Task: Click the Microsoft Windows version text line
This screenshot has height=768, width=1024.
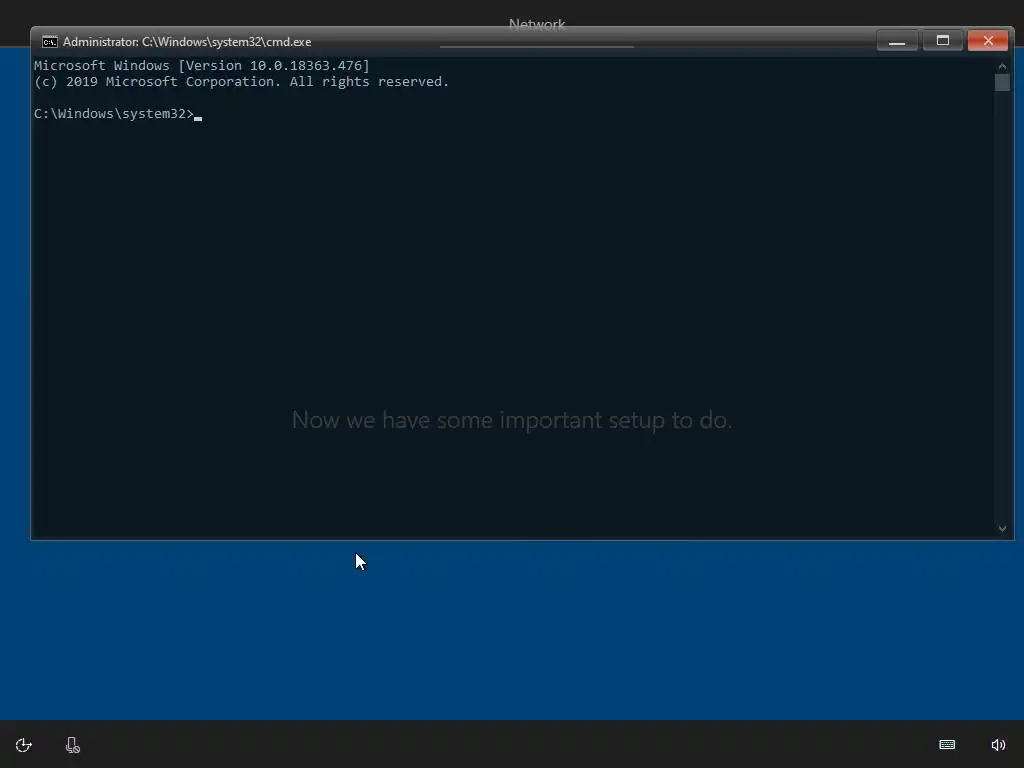Action: click(x=202, y=65)
